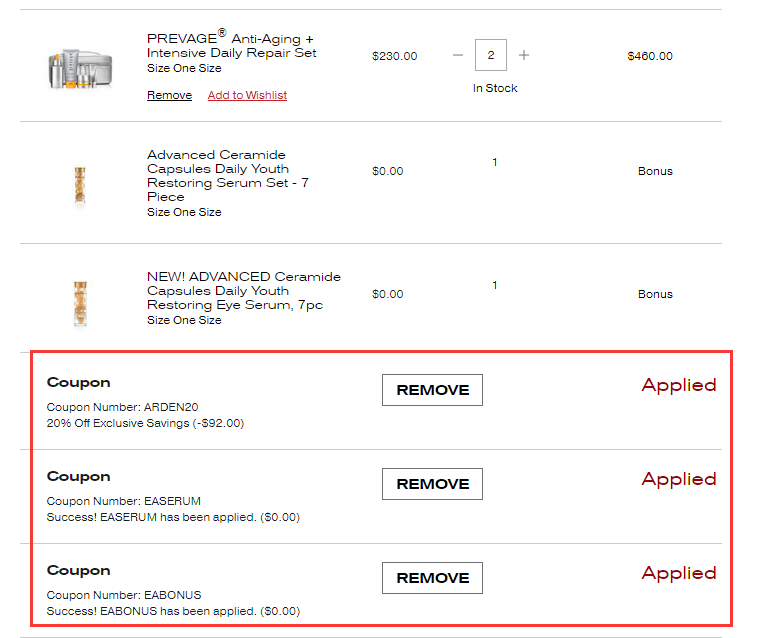Remove the ARDEN20 coupon

pos(432,390)
